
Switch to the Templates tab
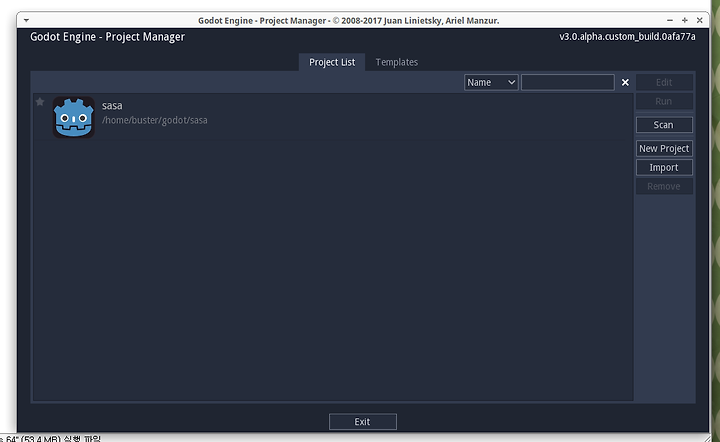[x=397, y=62]
